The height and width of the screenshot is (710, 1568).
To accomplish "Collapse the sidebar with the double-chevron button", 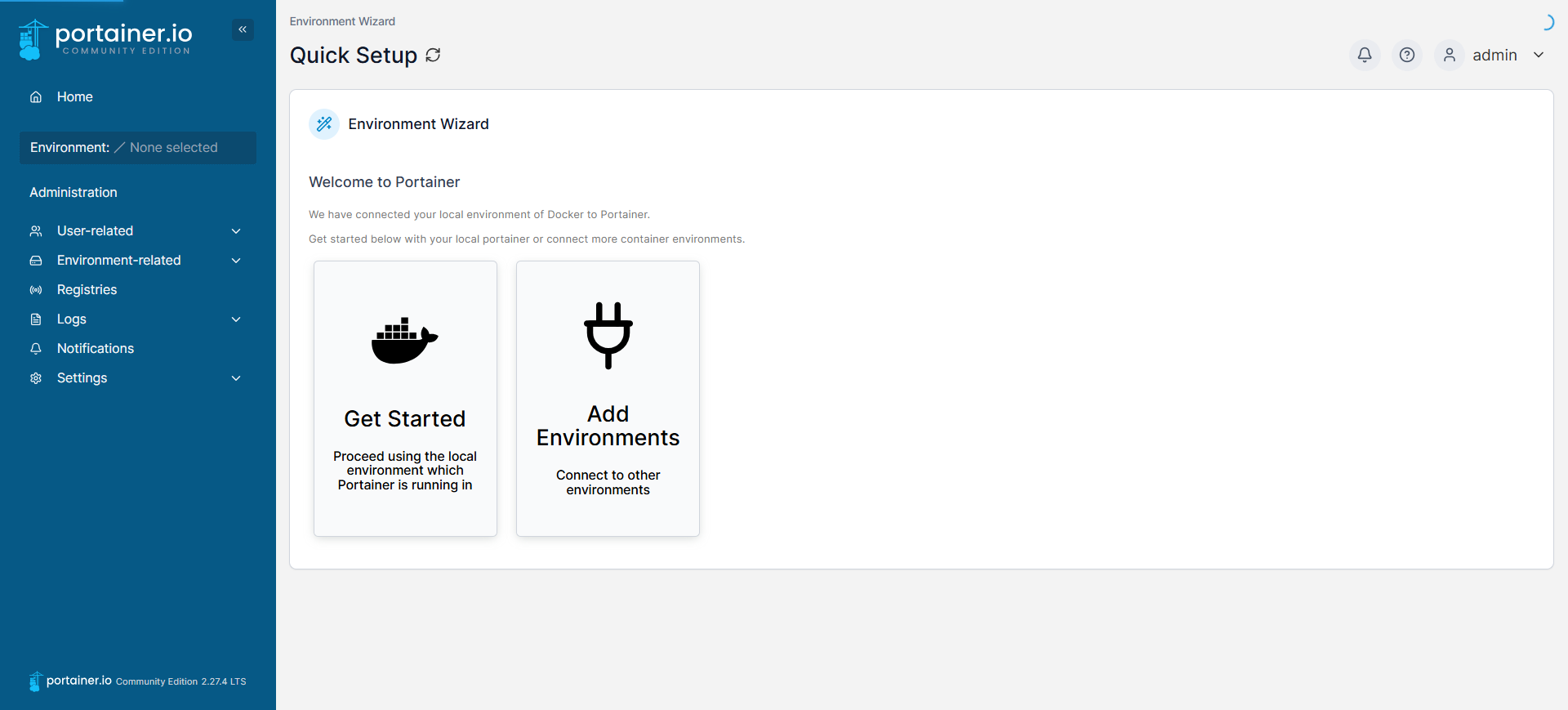I will pyautogui.click(x=243, y=29).
